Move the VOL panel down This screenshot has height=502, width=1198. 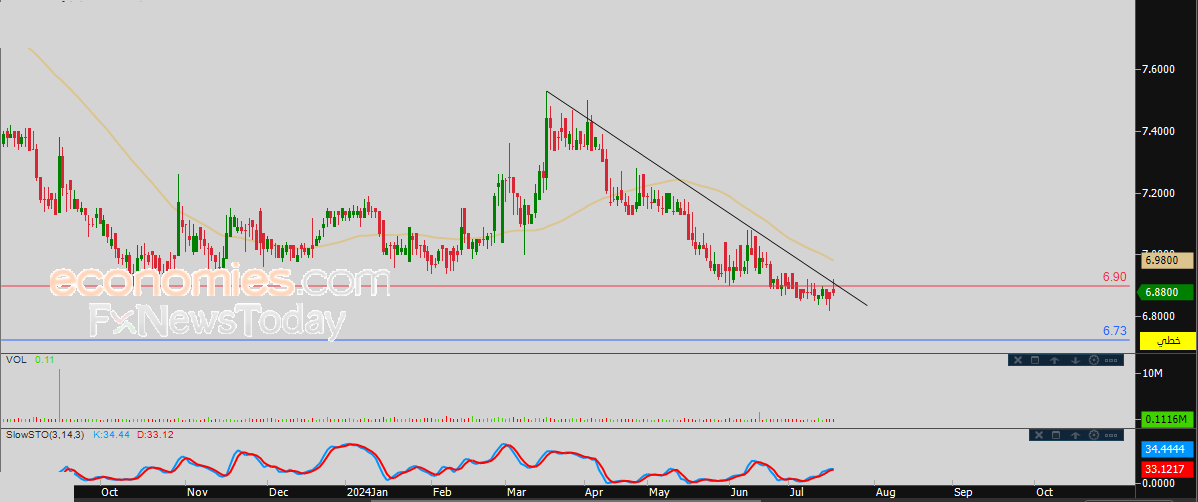click(x=1075, y=360)
